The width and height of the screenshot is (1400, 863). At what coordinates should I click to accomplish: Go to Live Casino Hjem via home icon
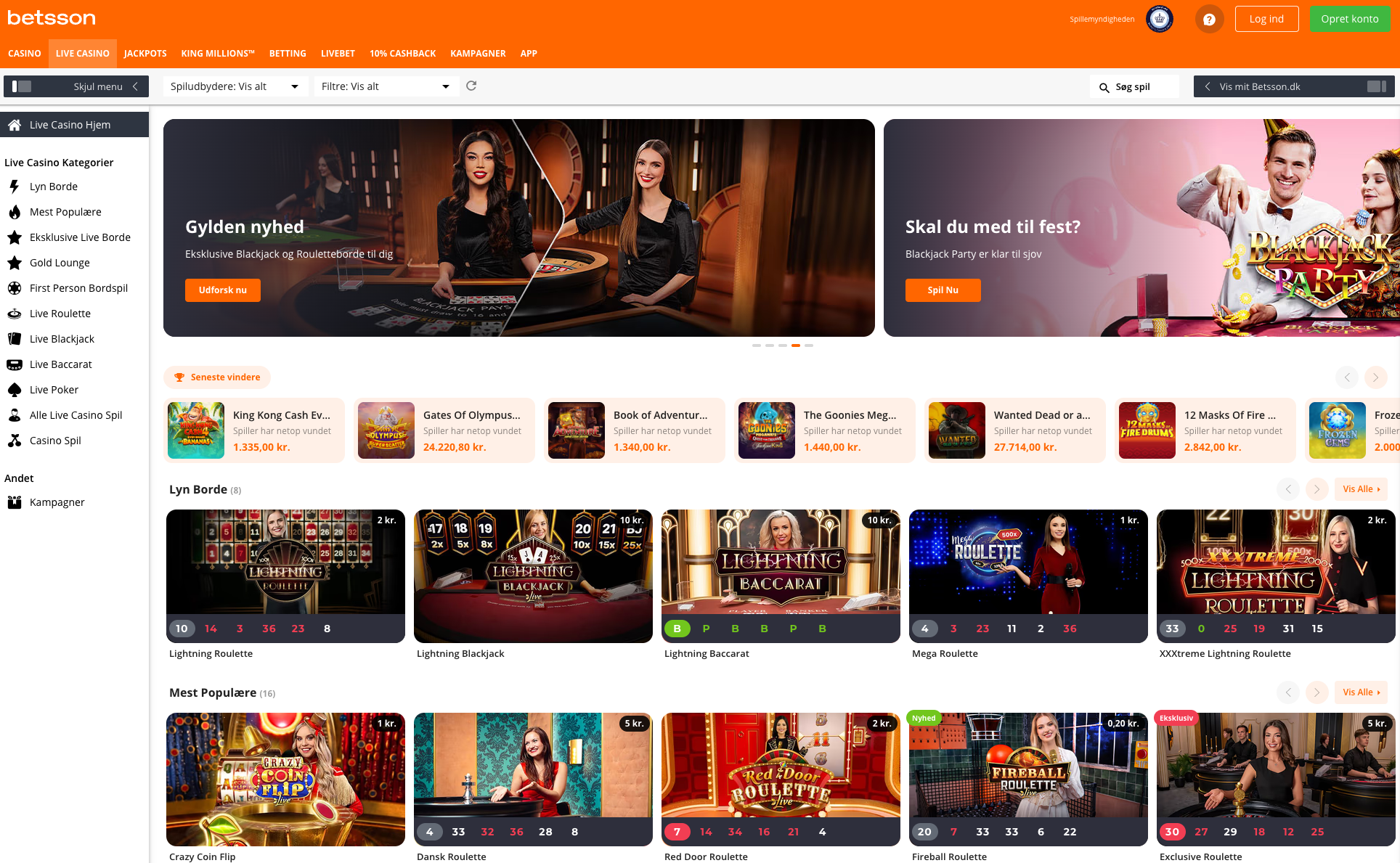point(15,124)
